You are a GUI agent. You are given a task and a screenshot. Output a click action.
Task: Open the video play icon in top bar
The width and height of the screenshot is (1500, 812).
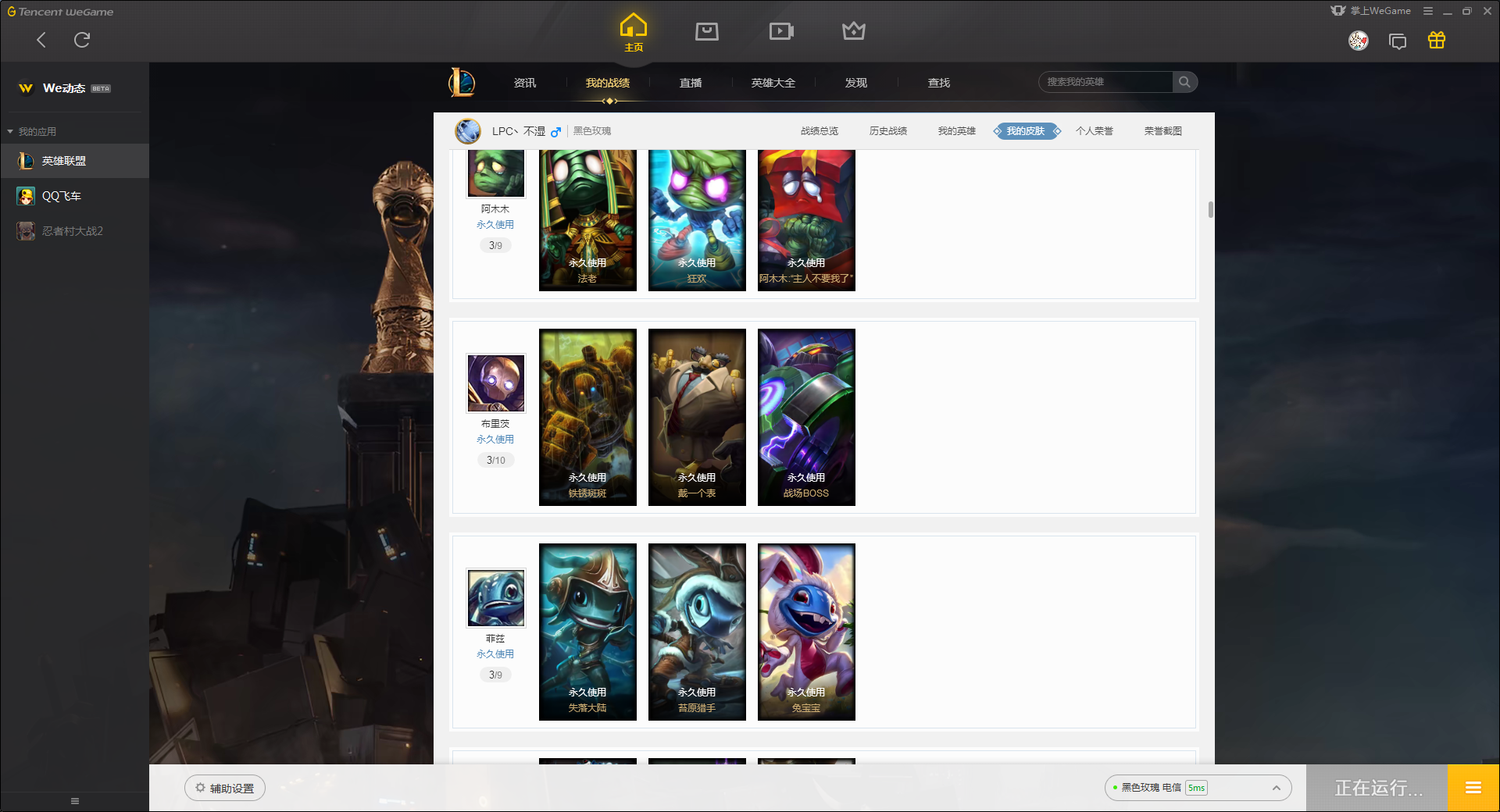click(781, 31)
